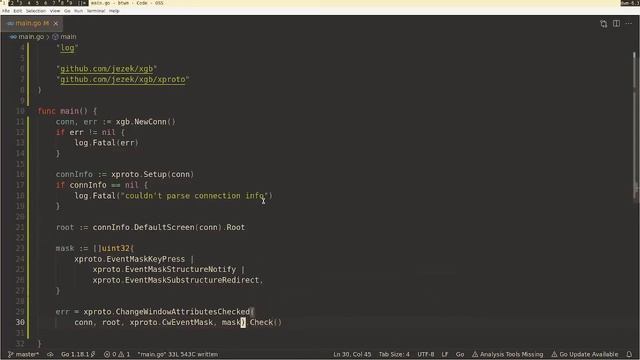
Task: Click line number 30 in the gutter
Action: coord(20,322)
